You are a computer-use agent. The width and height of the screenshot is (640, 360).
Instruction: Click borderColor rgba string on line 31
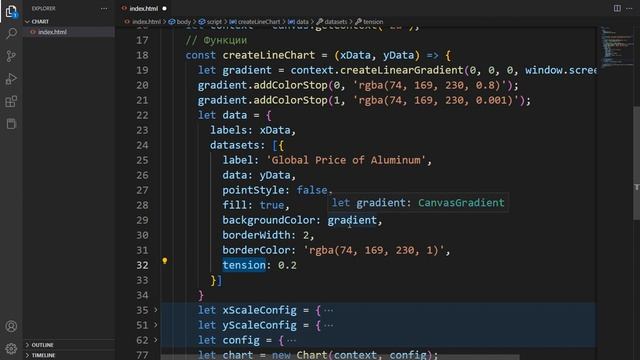click(x=373, y=250)
